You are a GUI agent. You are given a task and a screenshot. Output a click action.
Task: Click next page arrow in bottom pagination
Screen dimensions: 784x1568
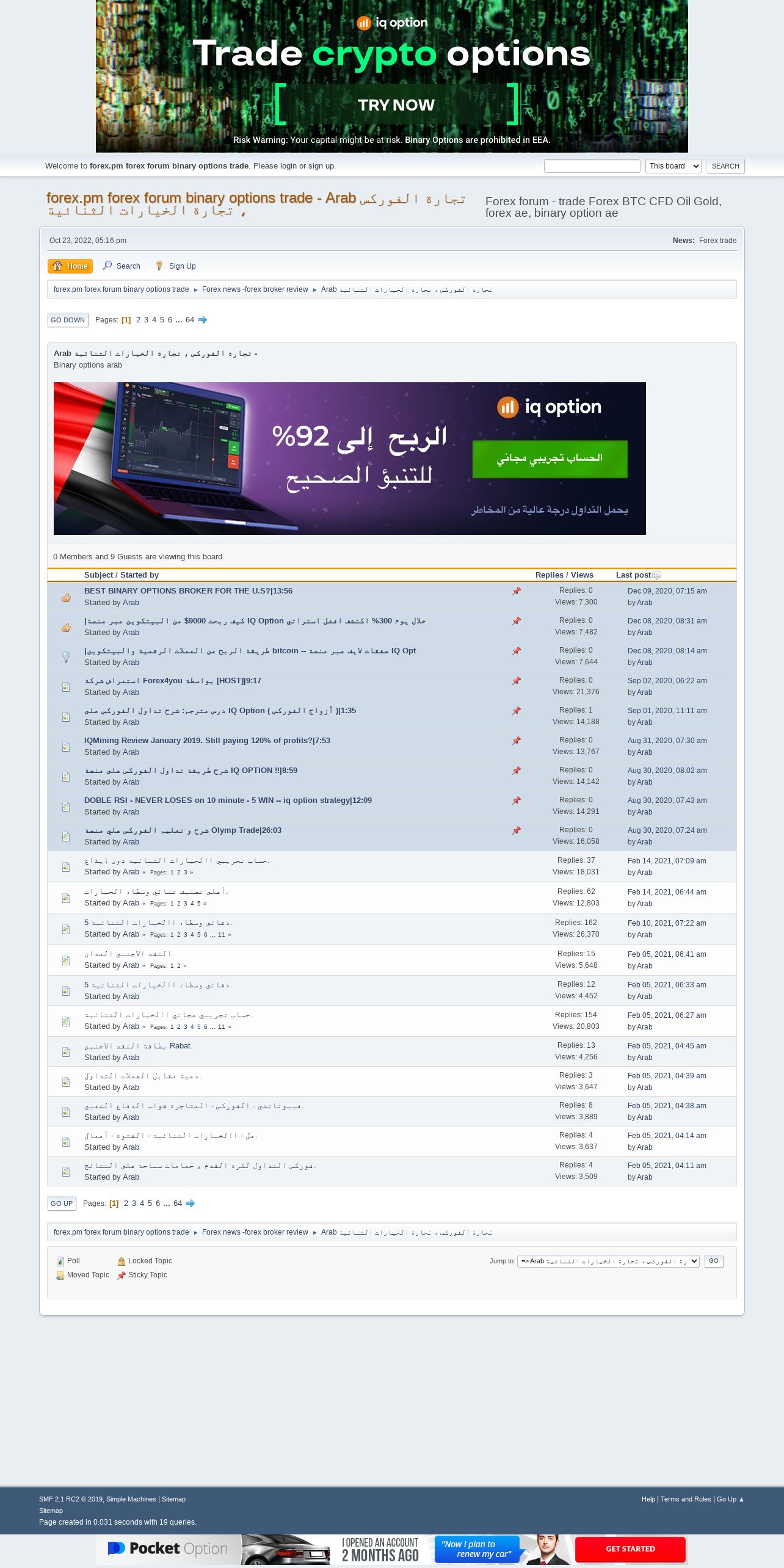tap(191, 1203)
